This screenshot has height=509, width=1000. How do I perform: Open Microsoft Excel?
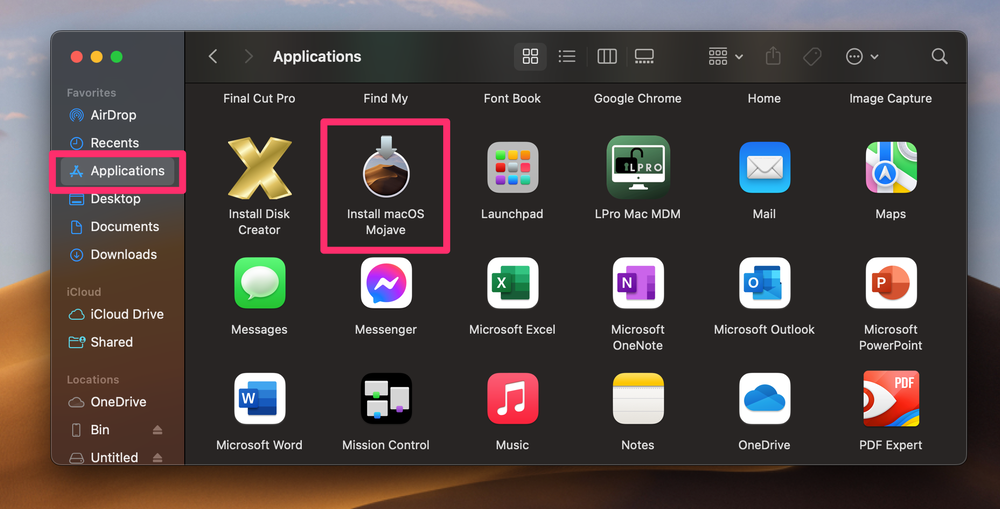pyautogui.click(x=512, y=284)
